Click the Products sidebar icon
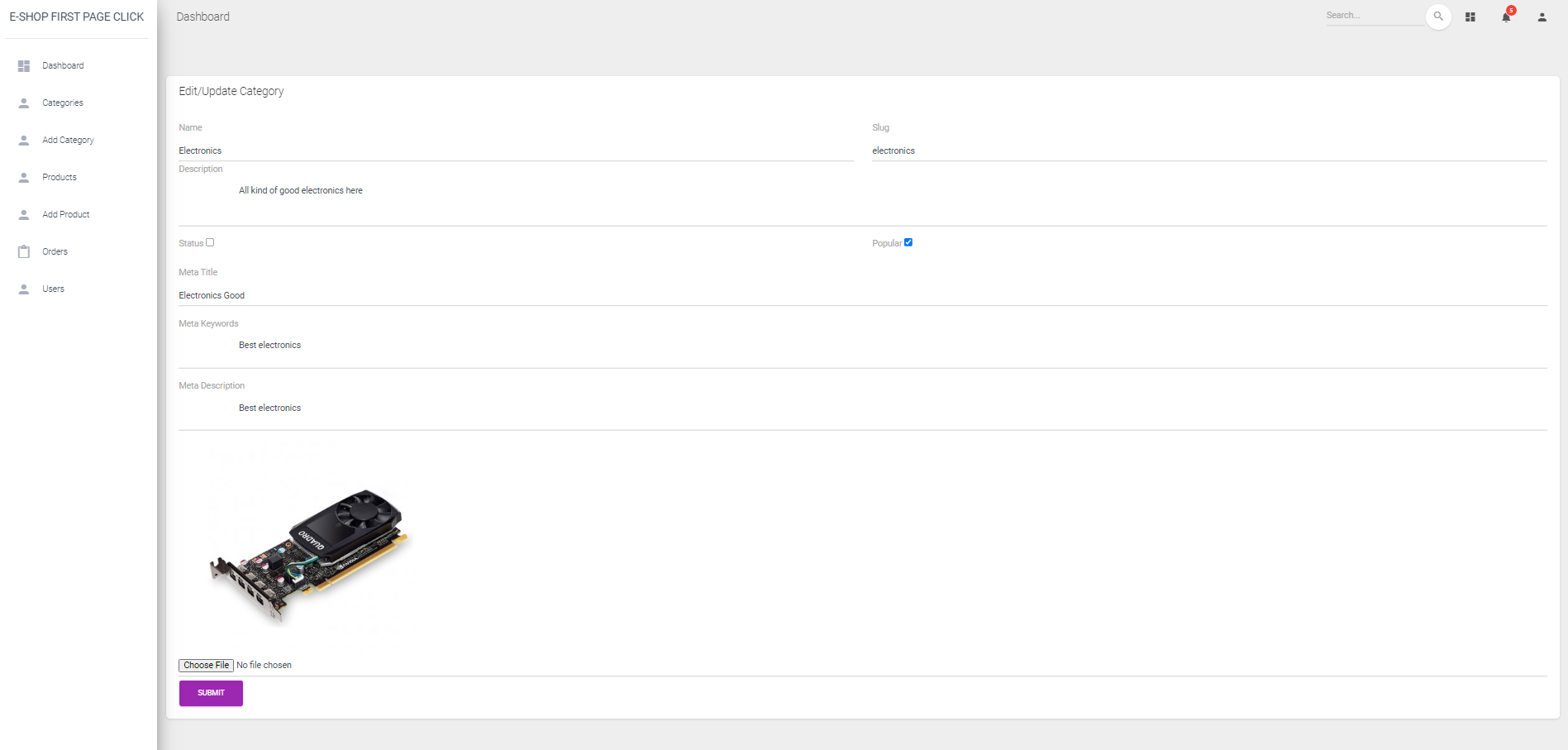Image resolution: width=1568 pixels, height=750 pixels. [x=24, y=177]
